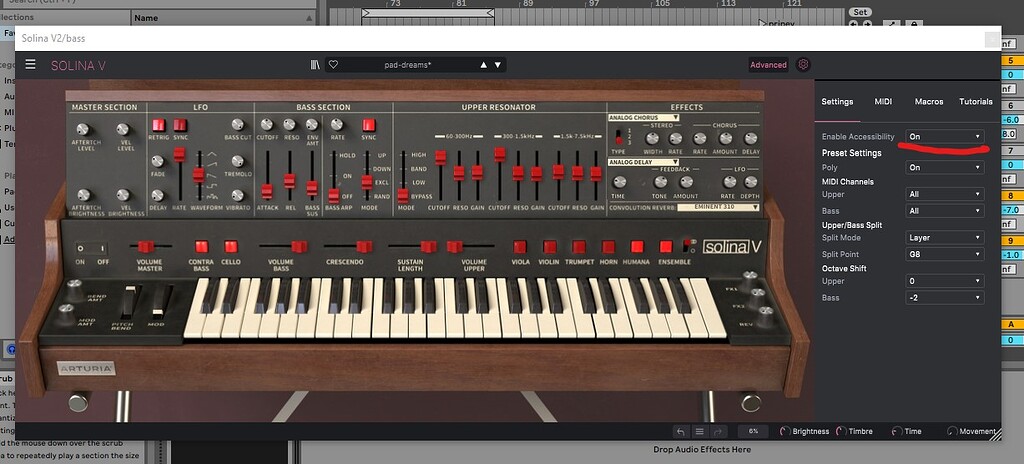
Task: Click the Bass Section Cutoff knob
Action: click(x=266, y=124)
